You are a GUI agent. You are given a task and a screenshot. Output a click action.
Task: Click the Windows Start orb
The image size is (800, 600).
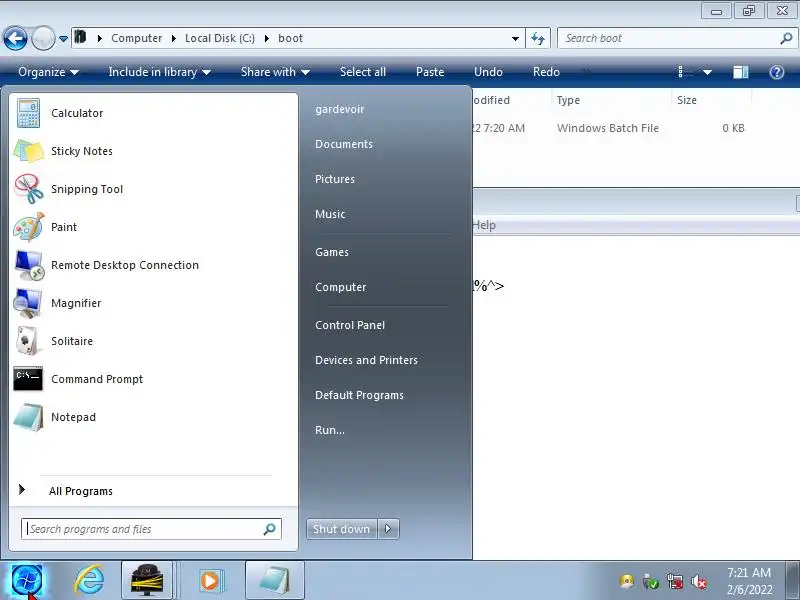[x=27, y=581]
